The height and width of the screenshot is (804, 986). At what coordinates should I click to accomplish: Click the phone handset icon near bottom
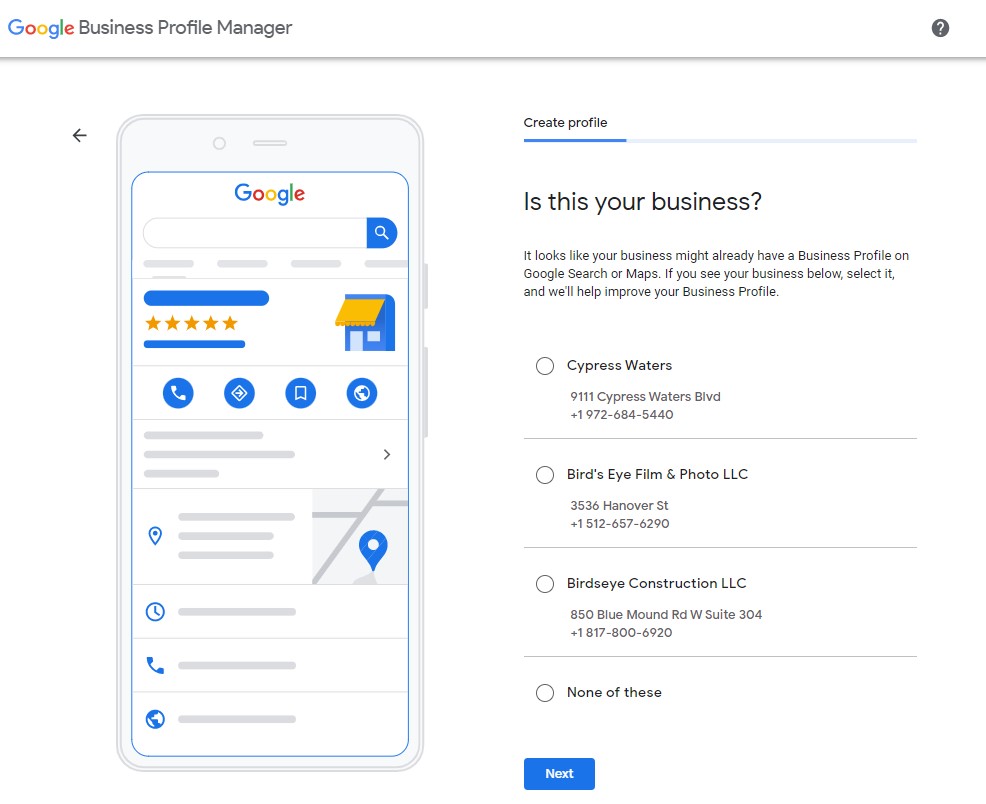[x=155, y=665]
